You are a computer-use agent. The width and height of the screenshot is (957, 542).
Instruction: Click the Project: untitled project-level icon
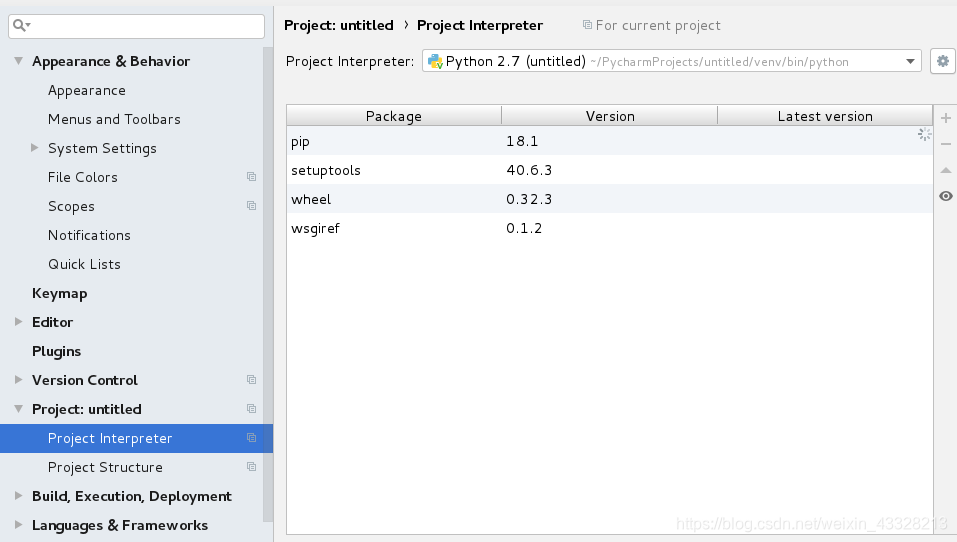251,408
